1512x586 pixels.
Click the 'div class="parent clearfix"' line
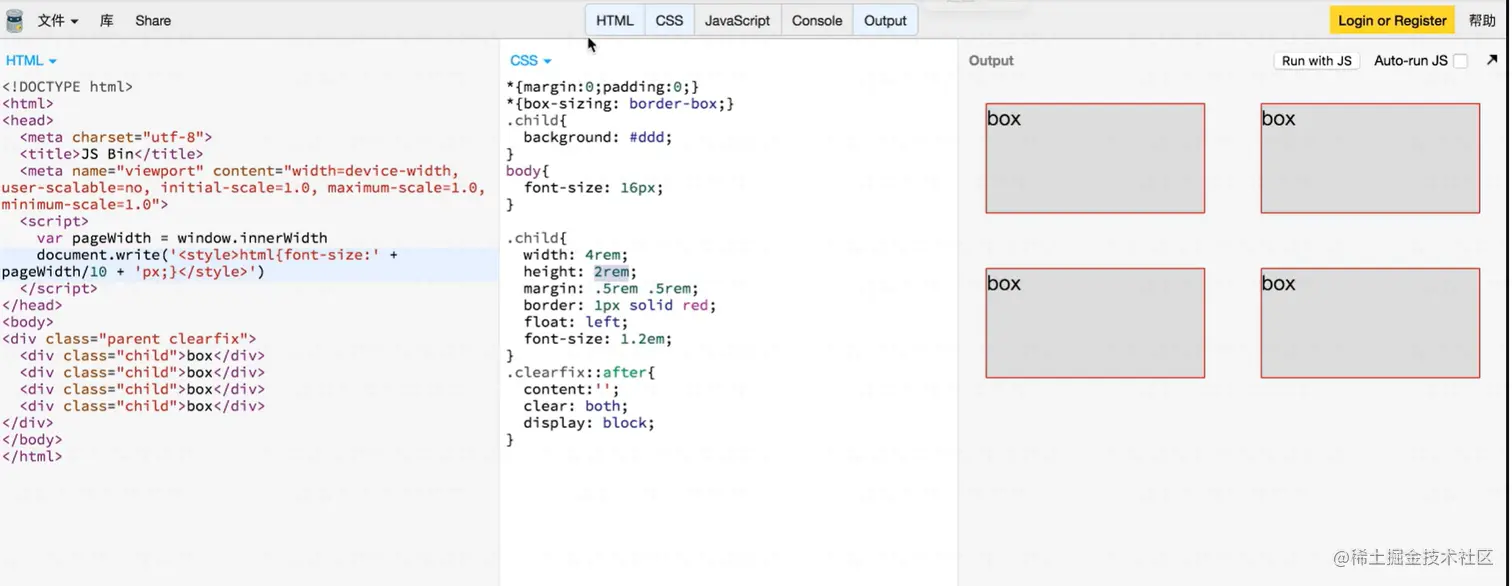(129, 339)
